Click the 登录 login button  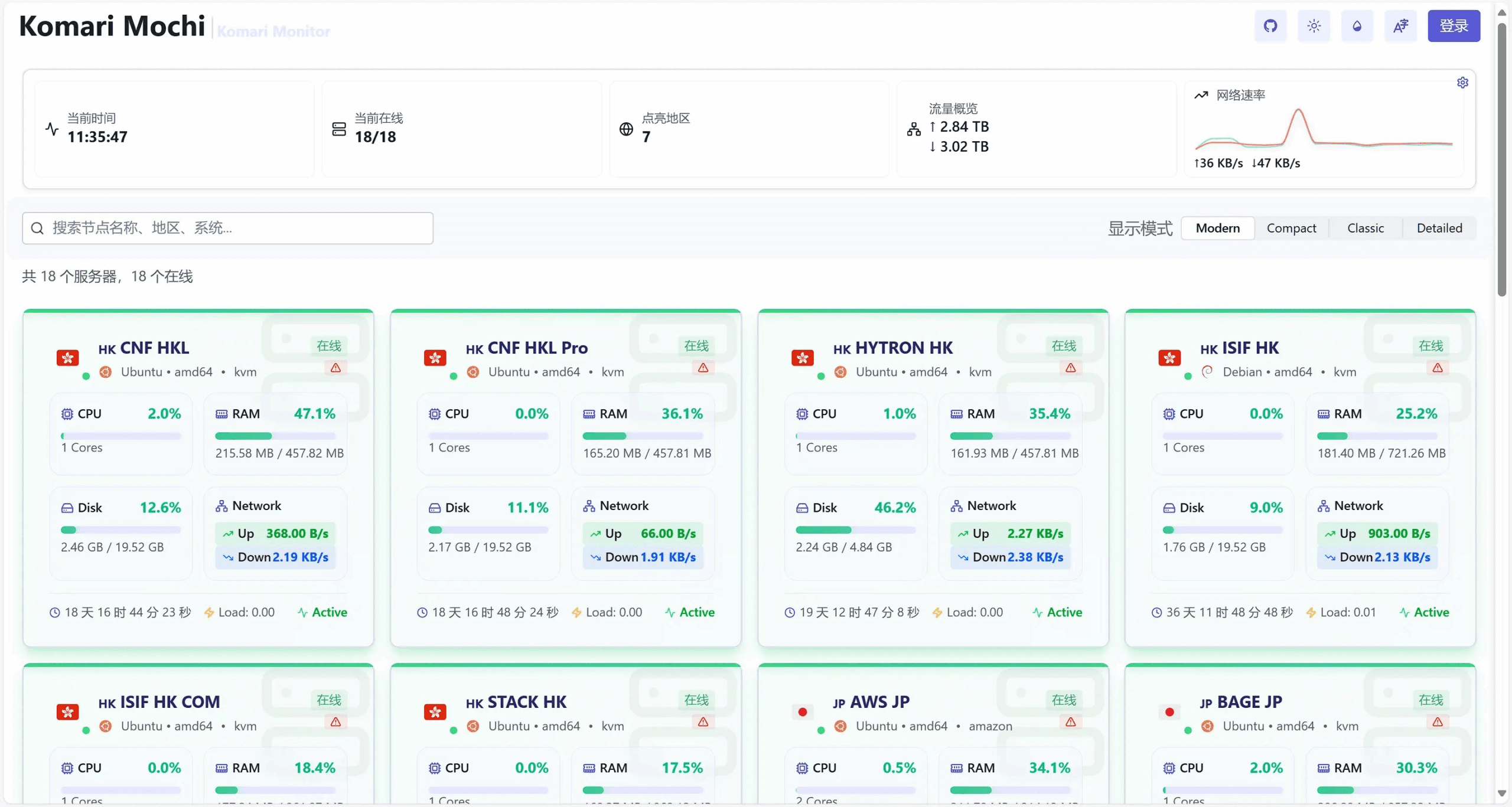click(1454, 26)
